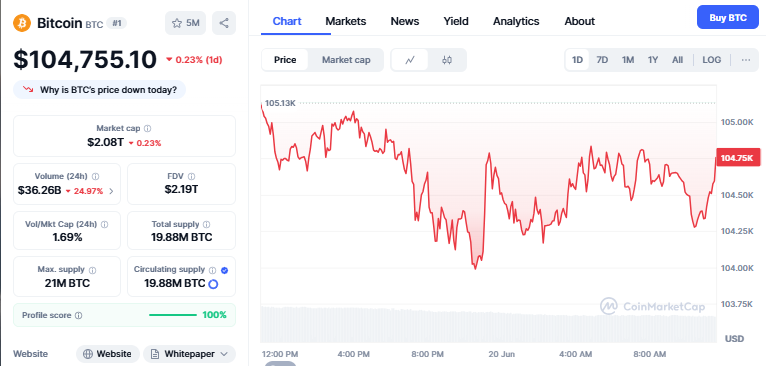Switch to the Analytics tab
This screenshot has width=766, height=366.
click(516, 22)
